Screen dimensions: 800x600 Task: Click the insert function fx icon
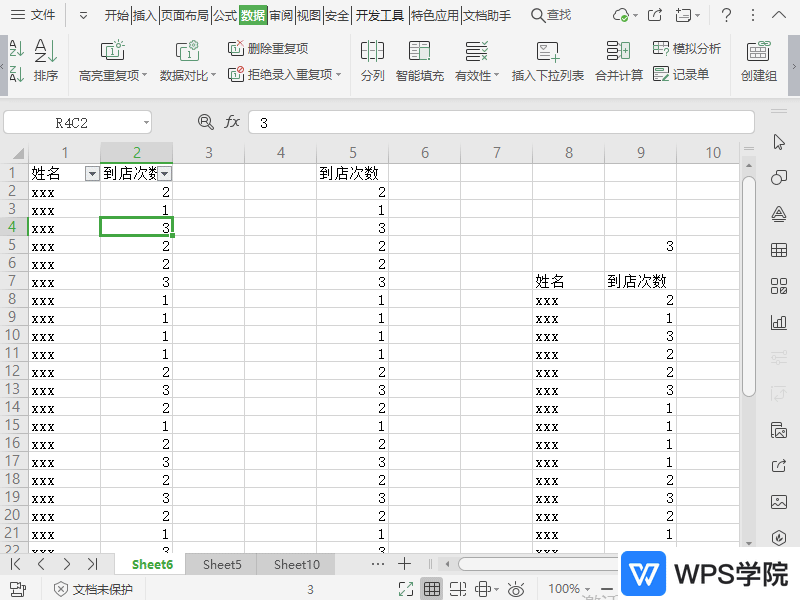coord(232,121)
